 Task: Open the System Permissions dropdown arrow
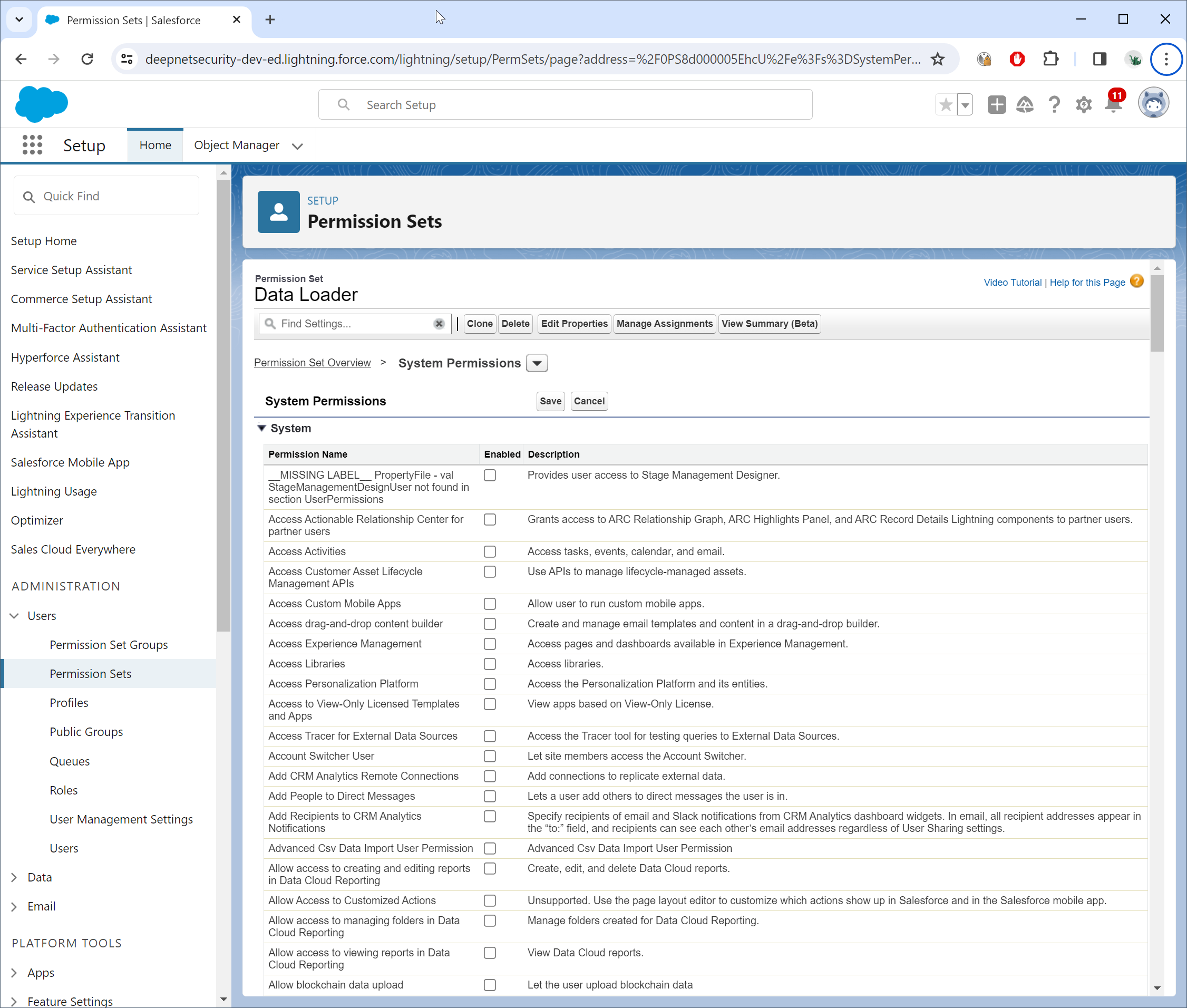pos(537,363)
